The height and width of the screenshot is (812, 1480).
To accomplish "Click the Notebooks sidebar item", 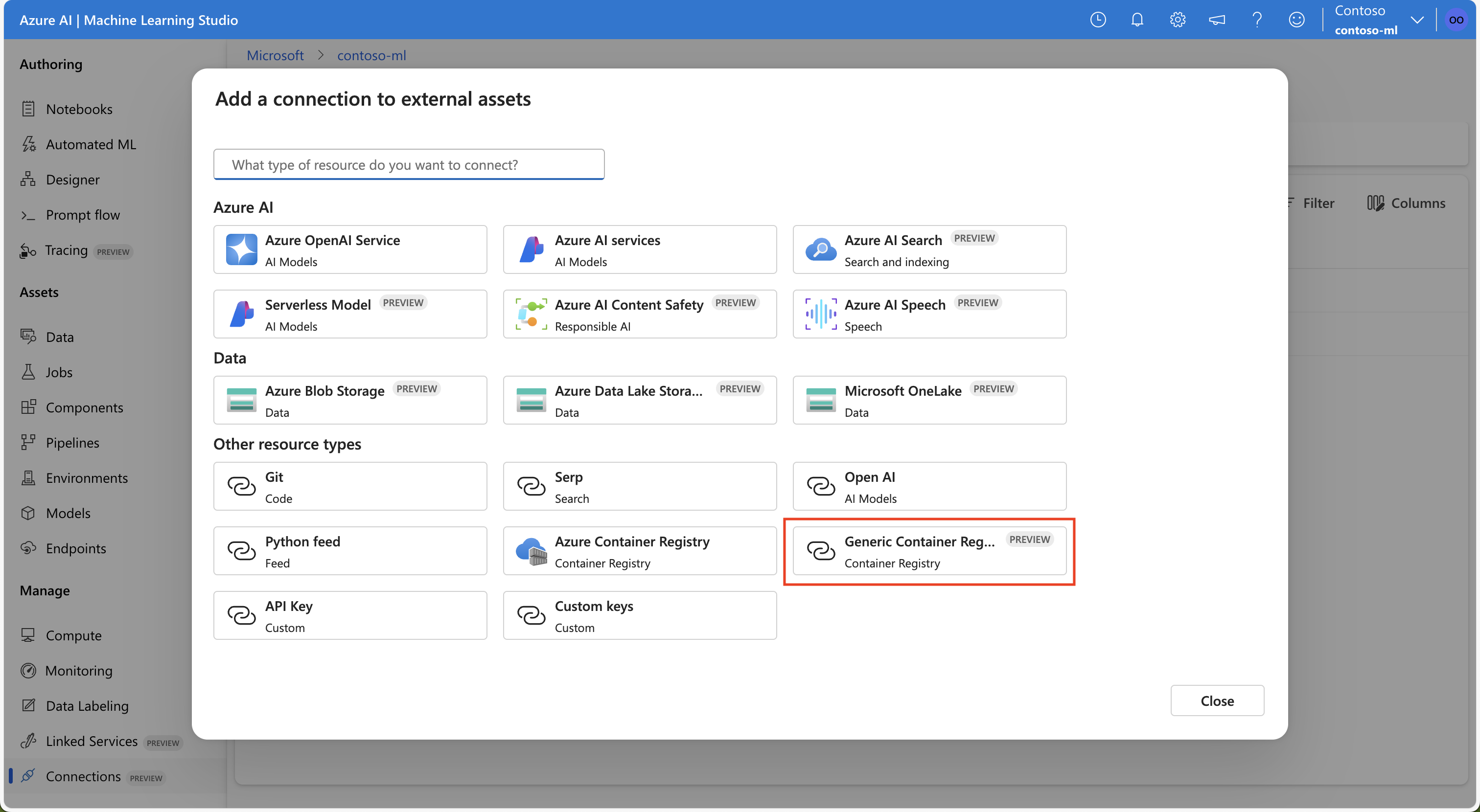I will coord(79,107).
